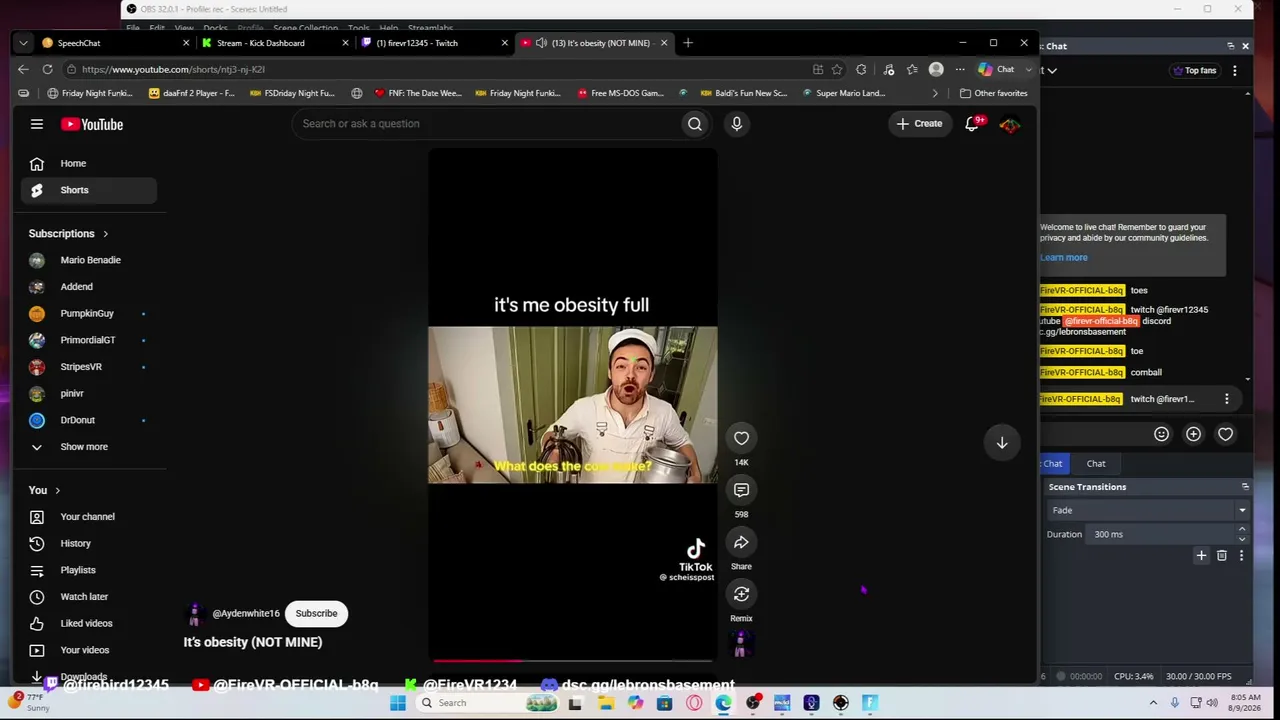
Task: Toggle the microphone icon in the system tray
Action: point(1174,703)
